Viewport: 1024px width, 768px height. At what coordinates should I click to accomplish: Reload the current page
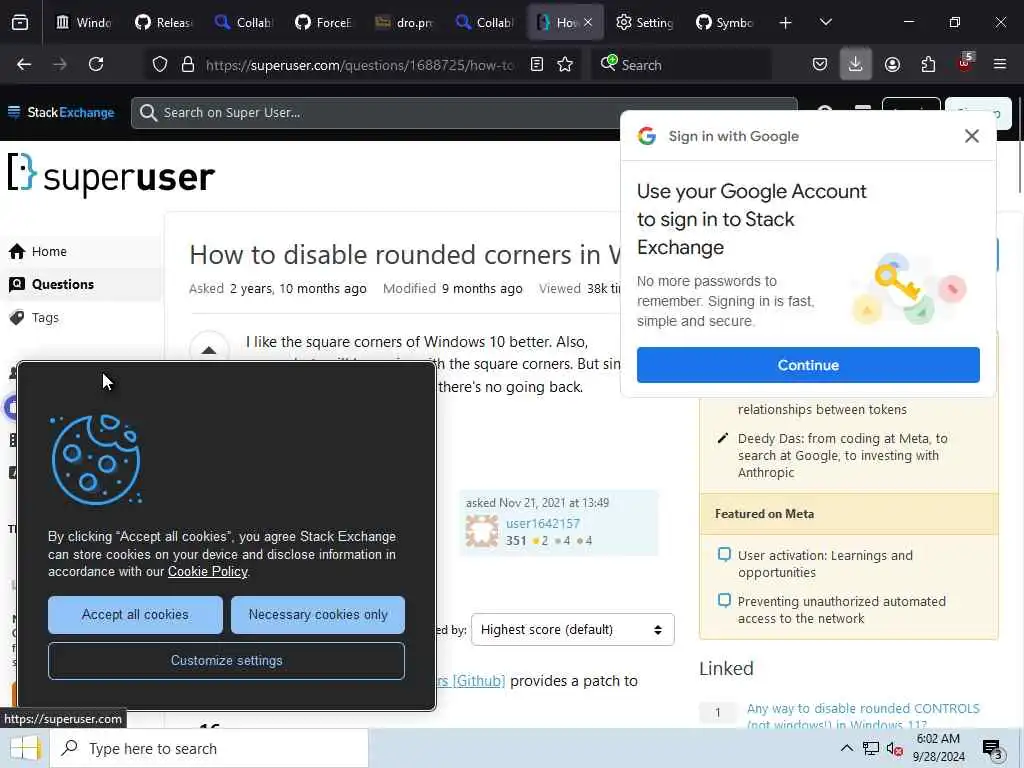tap(96, 64)
